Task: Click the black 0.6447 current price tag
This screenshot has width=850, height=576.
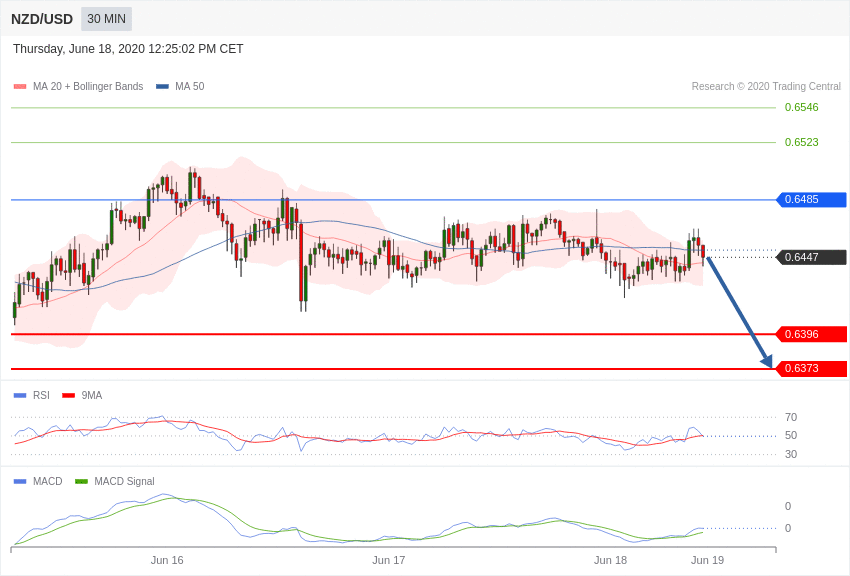Action: pyautogui.click(x=812, y=257)
